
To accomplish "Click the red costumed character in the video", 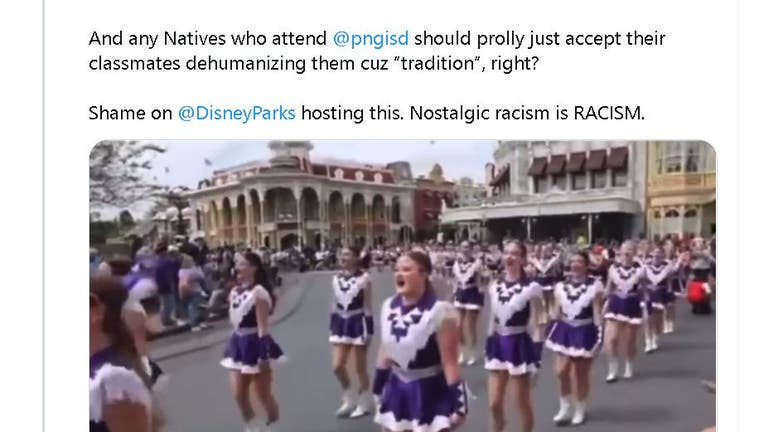I will (x=700, y=293).
